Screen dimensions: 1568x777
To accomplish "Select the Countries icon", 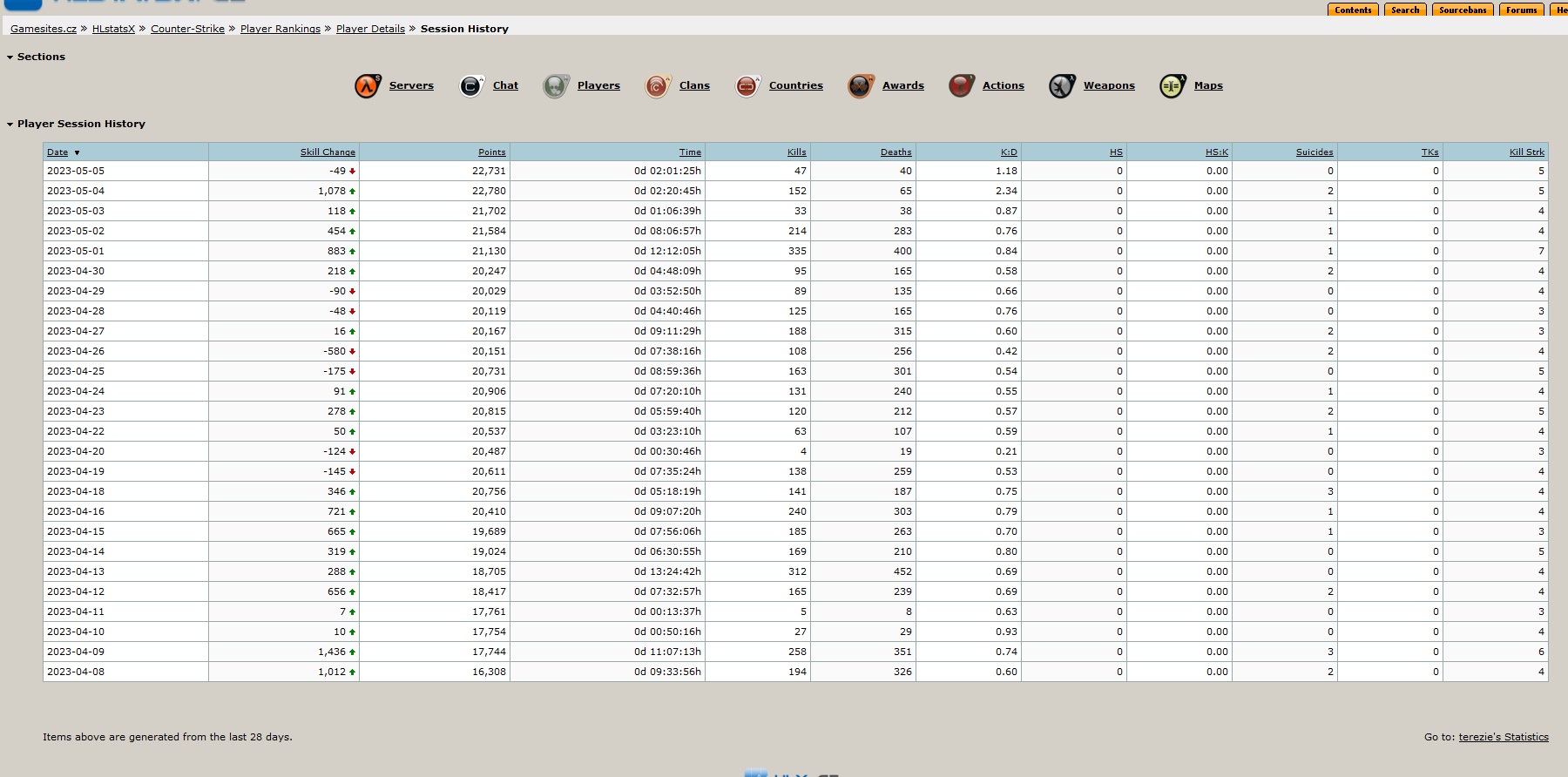I will (x=747, y=86).
